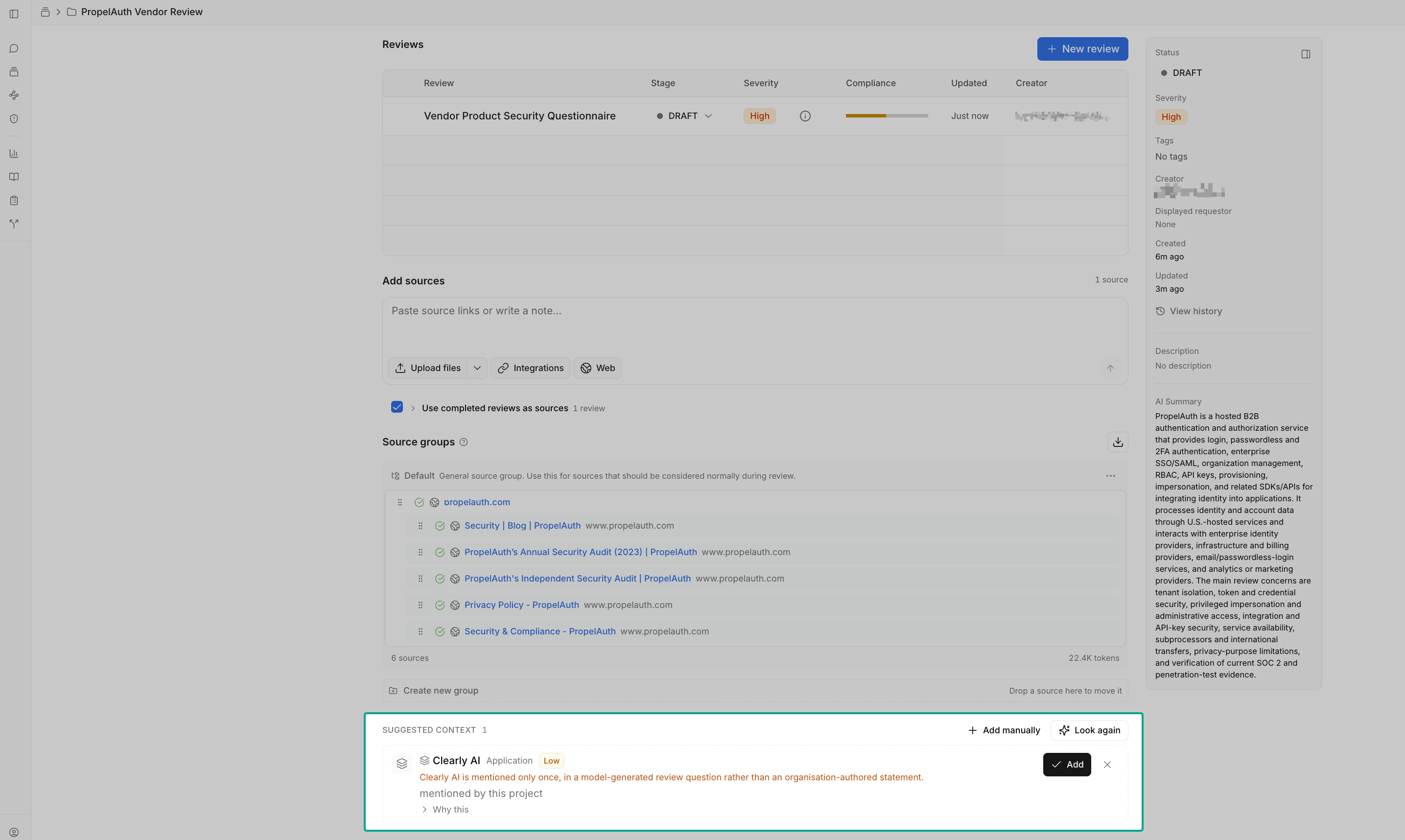Image resolution: width=1405 pixels, height=840 pixels.
Task: Click the Integrations button
Action: pos(530,368)
